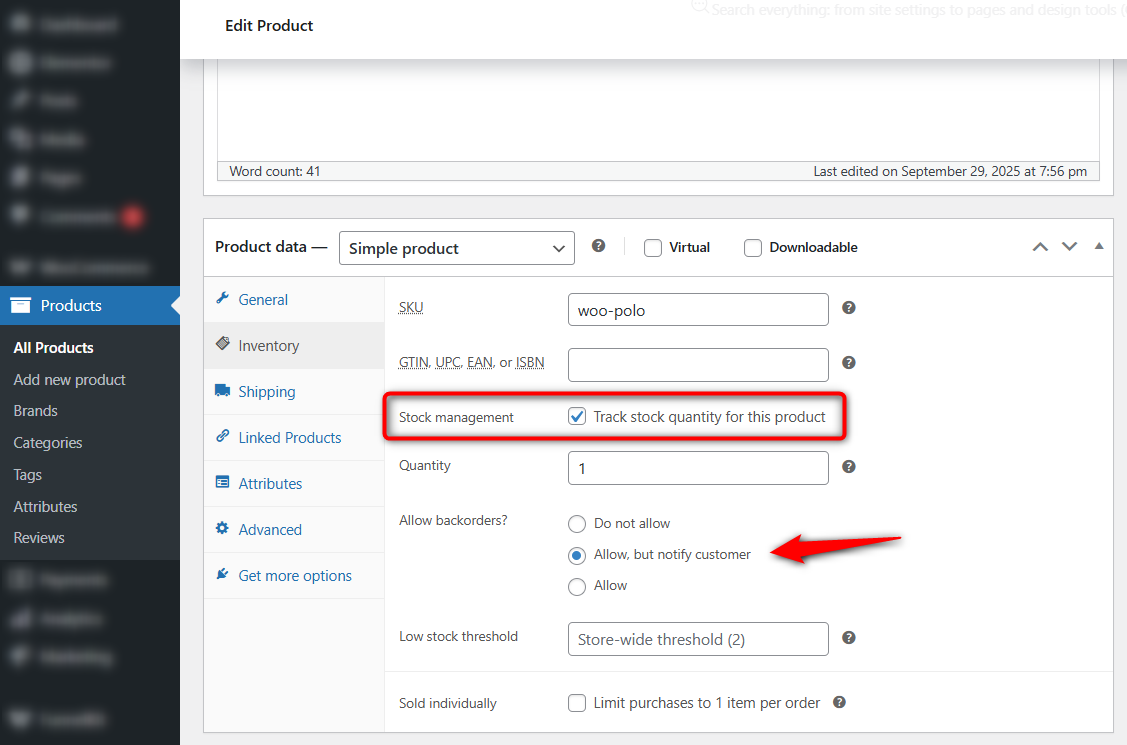Screen dimensions: 1127x745
Task: Click the Linked Products chain icon
Action: 221,437
